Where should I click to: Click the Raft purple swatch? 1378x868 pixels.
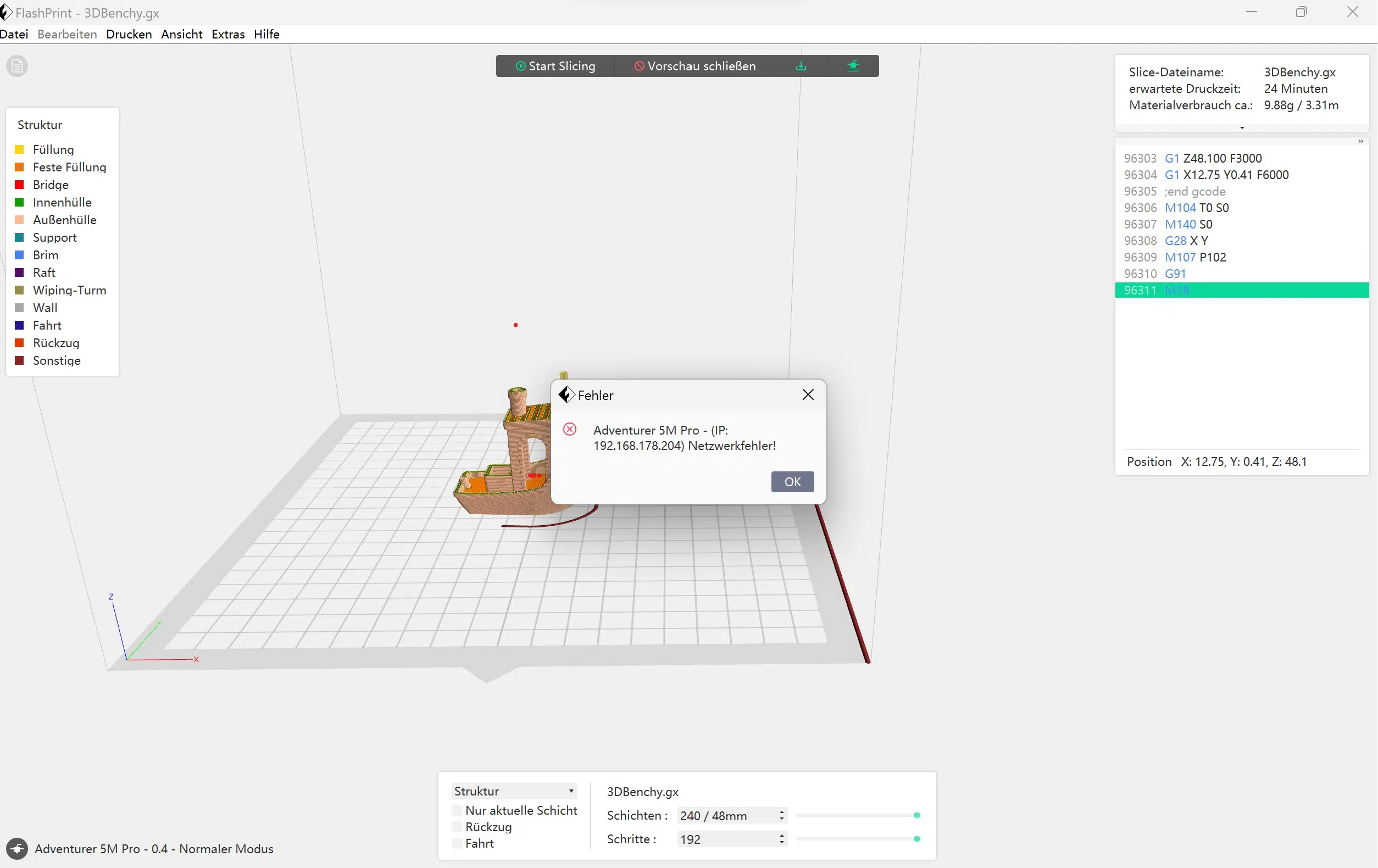tap(19, 273)
